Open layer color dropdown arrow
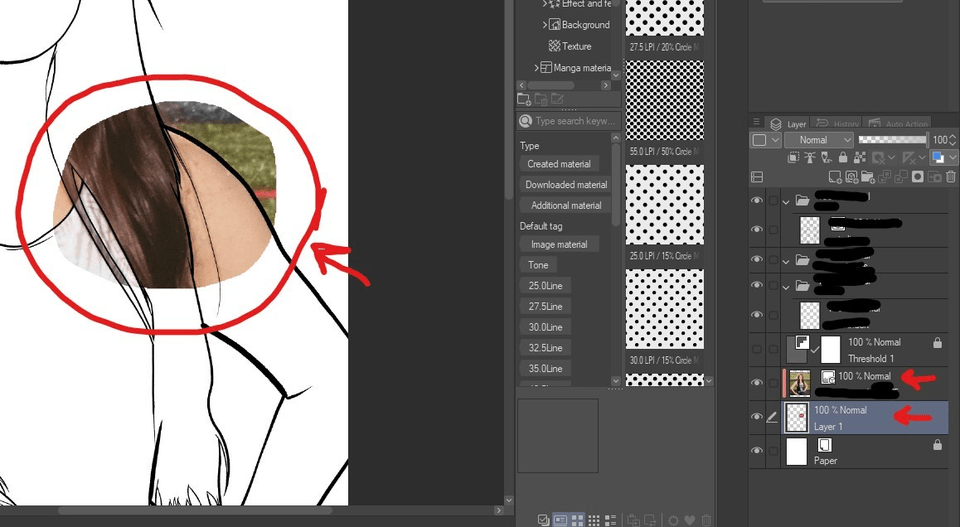This screenshot has height=527, width=960. tap(953, 158)
